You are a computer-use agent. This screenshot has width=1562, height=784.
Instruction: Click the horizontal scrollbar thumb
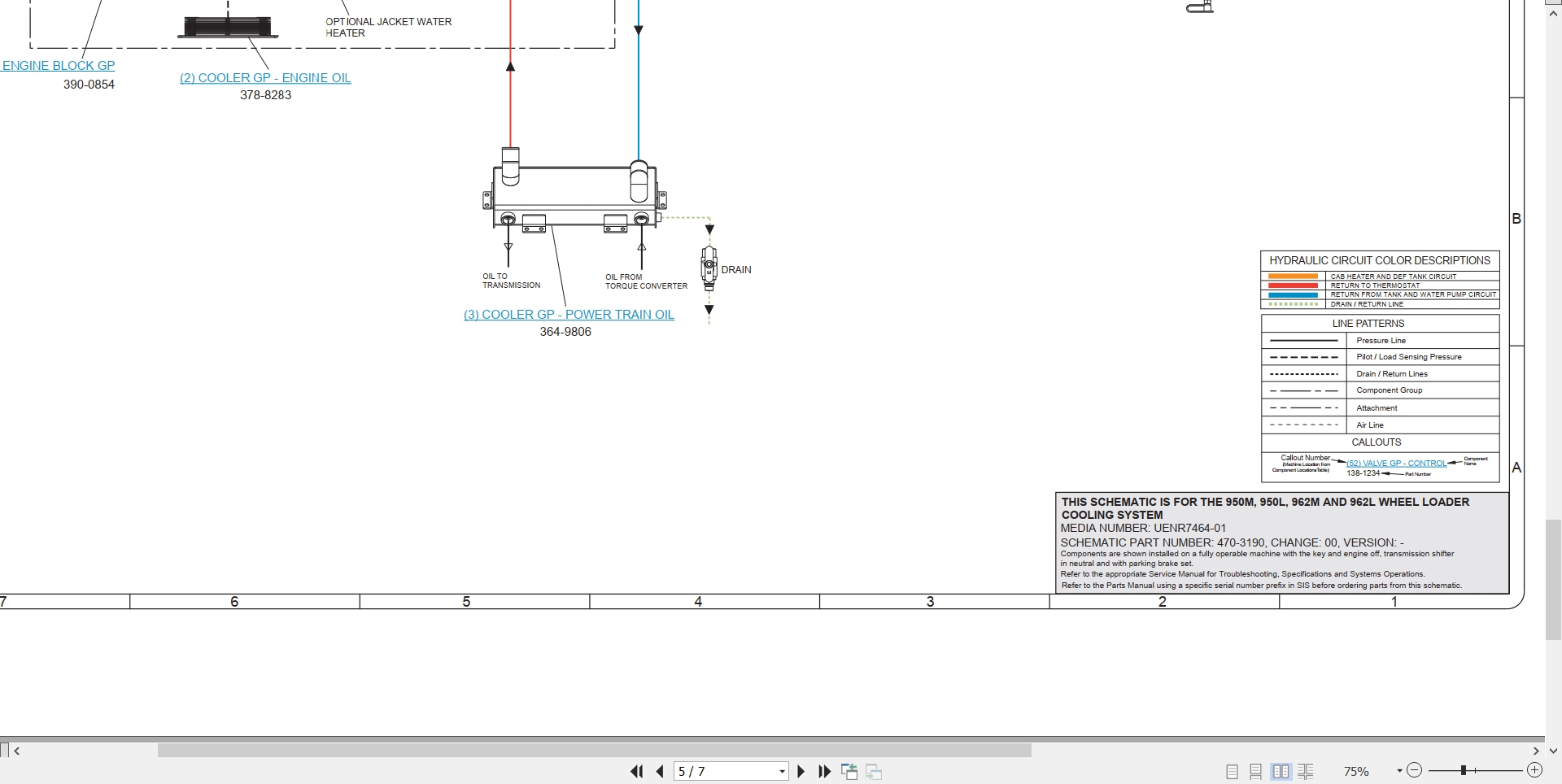coord(594,751)
